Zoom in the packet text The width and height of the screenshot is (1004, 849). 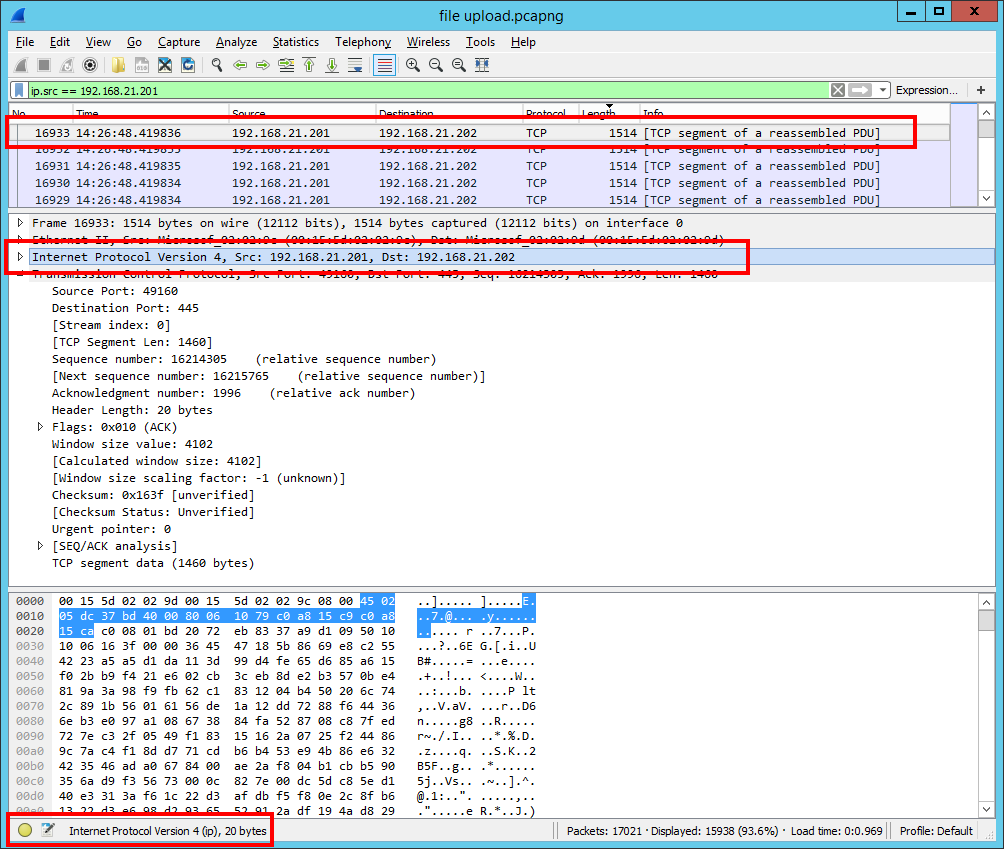(x=413, y=65)
